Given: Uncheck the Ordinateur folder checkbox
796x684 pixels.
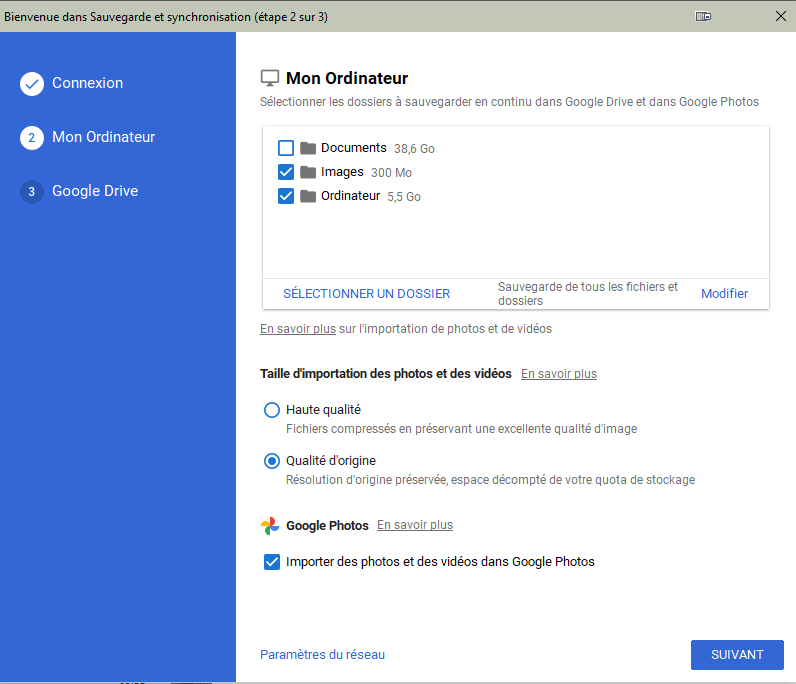Looking at the screenshot, I should (x=286, y=196).
